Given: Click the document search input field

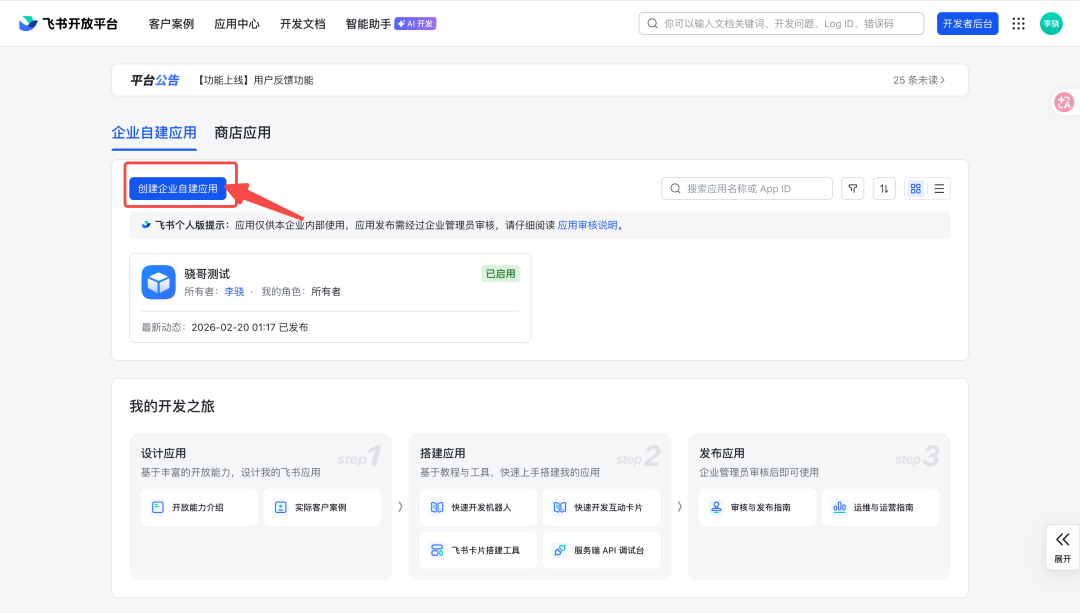Looking at the screenshot, I should click(x=780, y=23).
